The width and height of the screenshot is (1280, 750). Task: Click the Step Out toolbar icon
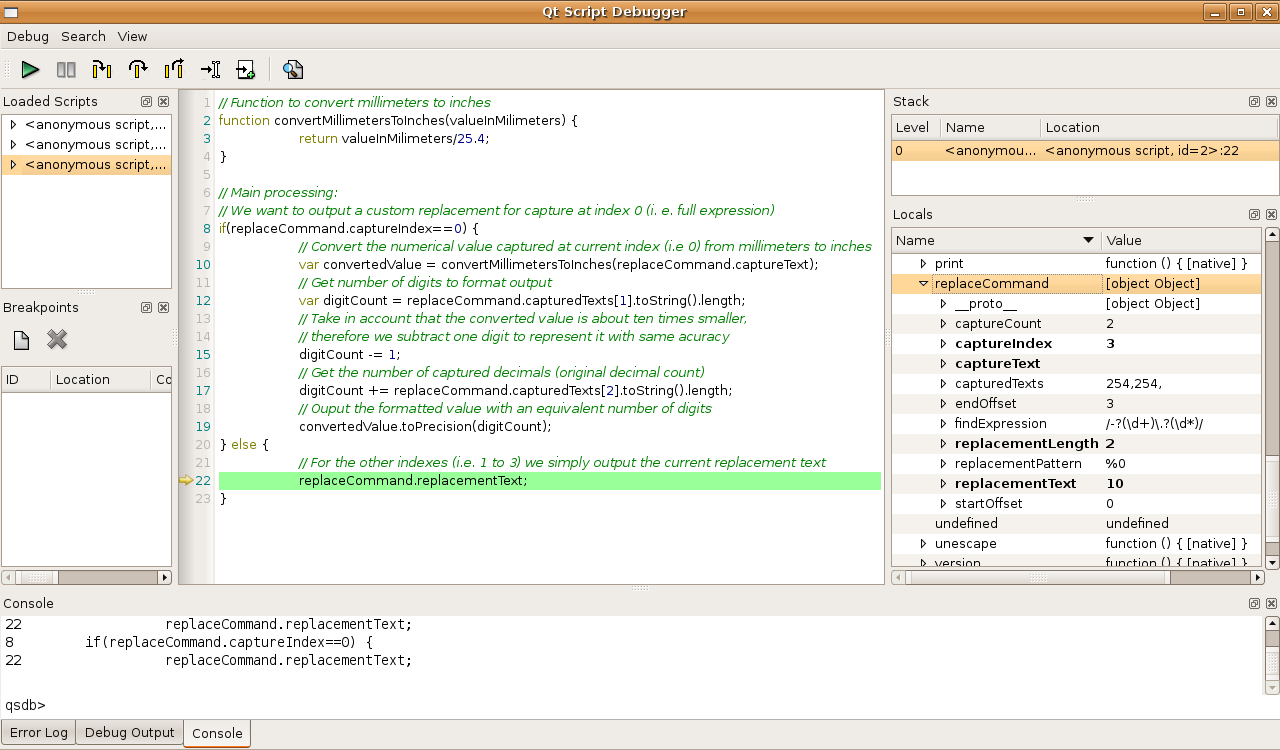174,70
